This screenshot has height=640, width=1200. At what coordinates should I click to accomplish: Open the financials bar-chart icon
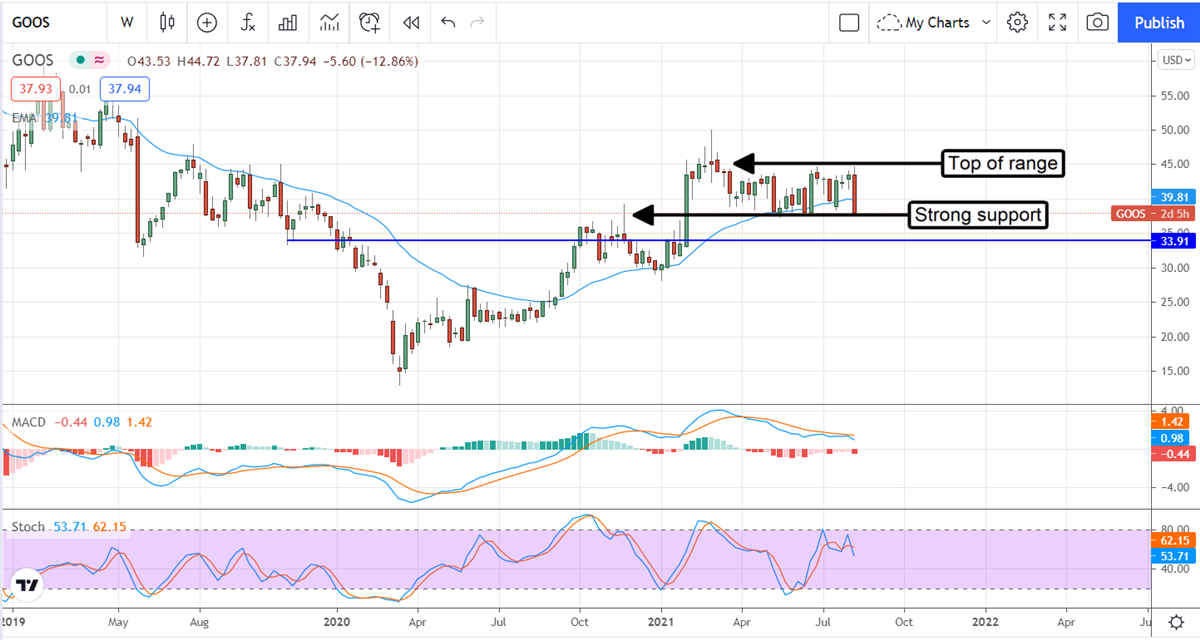288,22
